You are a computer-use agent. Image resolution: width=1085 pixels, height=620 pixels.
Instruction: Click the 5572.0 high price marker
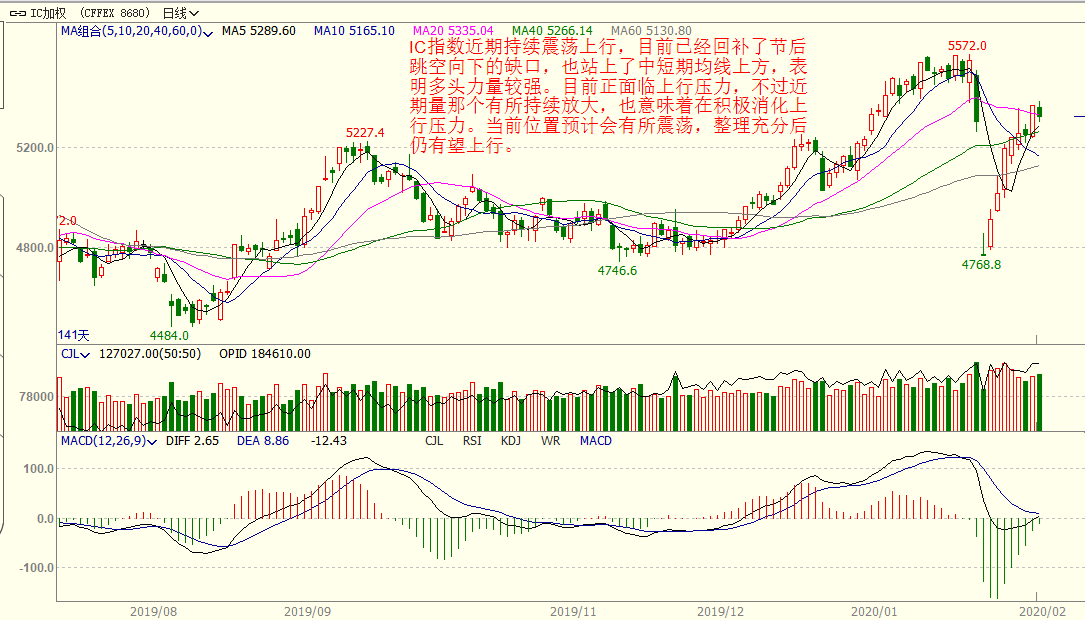[x=967, y=46]
